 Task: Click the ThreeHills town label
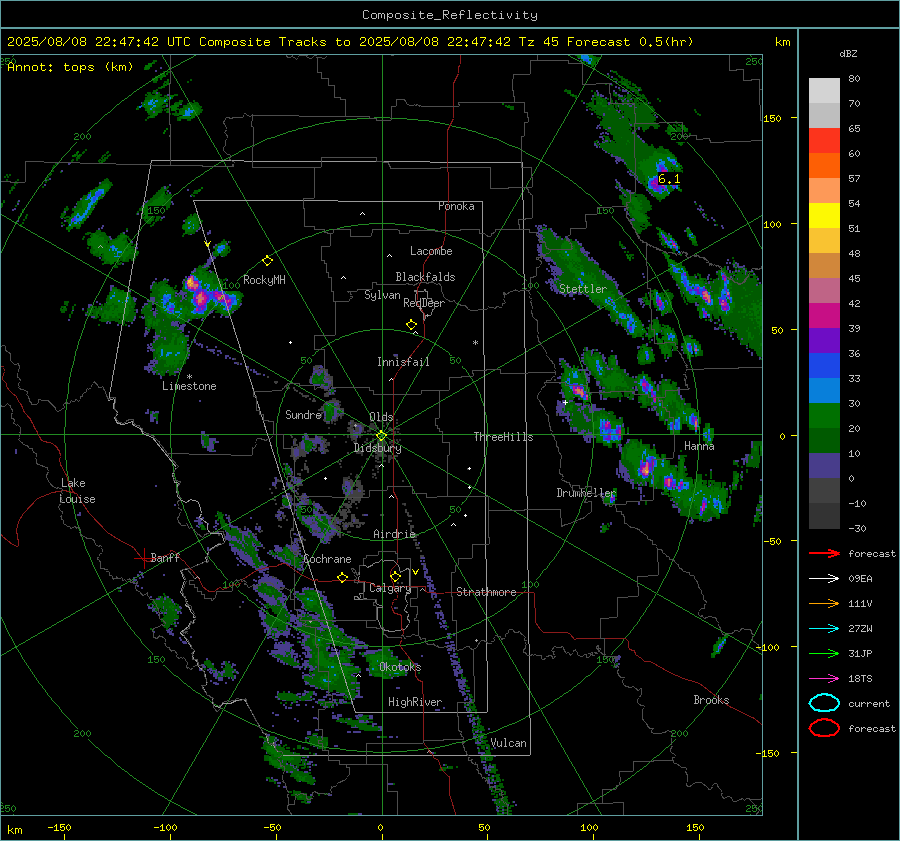tap(503, 437)
